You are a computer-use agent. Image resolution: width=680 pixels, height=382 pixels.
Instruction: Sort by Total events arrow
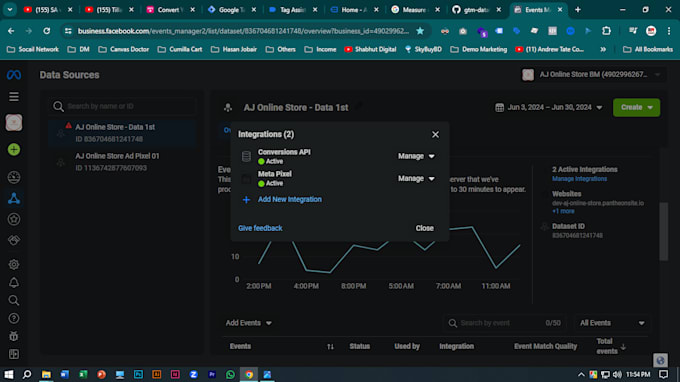[623, 346]
